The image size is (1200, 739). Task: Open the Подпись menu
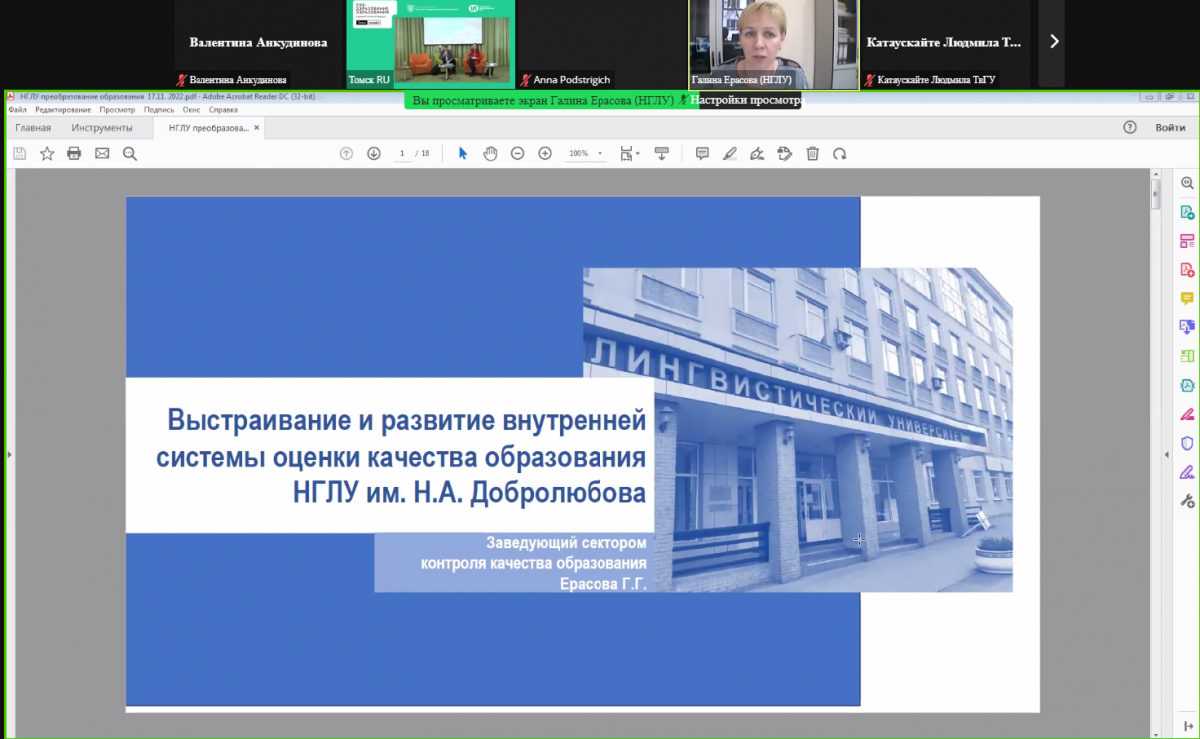(159, 109)
